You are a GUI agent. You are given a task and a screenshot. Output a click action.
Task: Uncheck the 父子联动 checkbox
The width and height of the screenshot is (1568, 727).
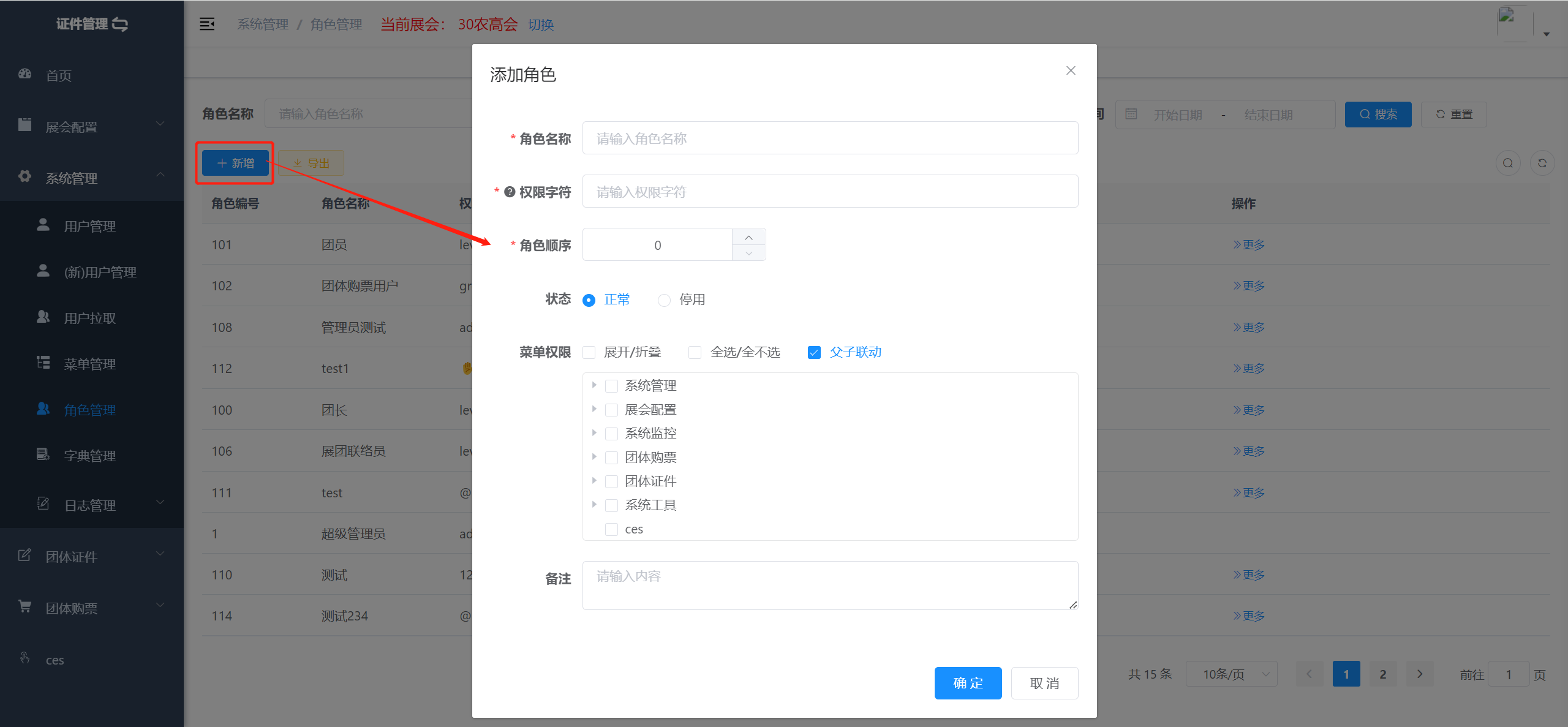pos(814,352)
